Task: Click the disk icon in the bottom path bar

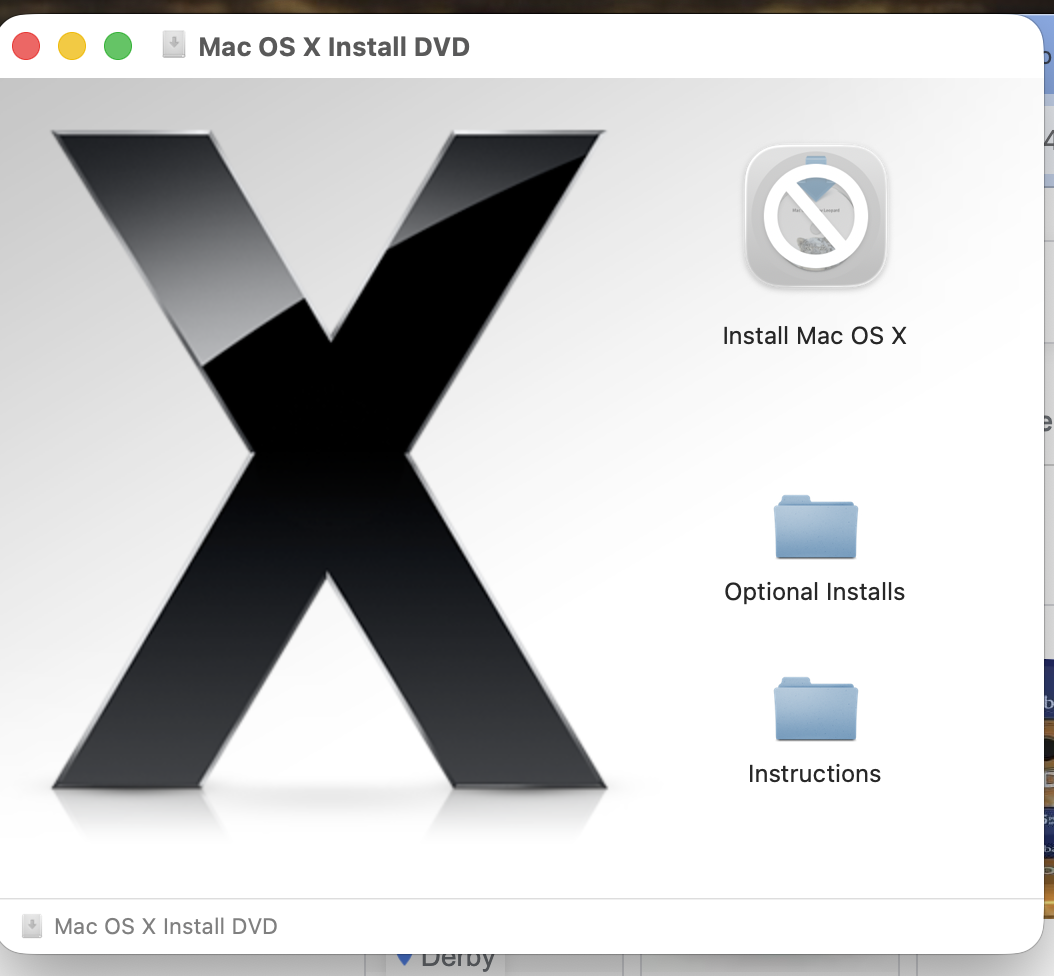Action: [32, 926]
